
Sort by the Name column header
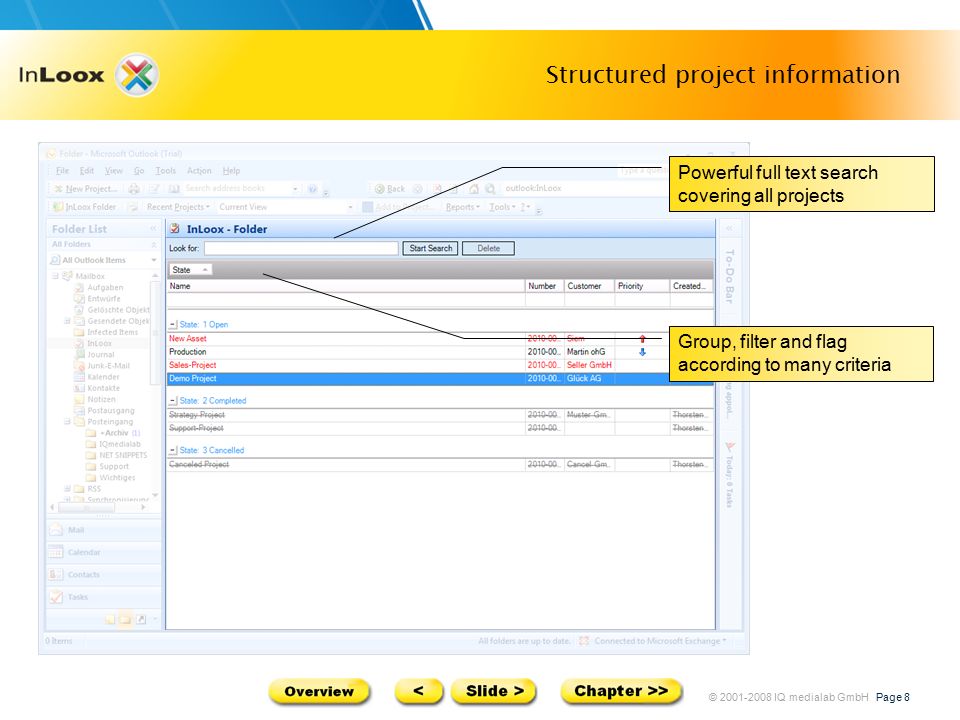(x=346, y=286)
